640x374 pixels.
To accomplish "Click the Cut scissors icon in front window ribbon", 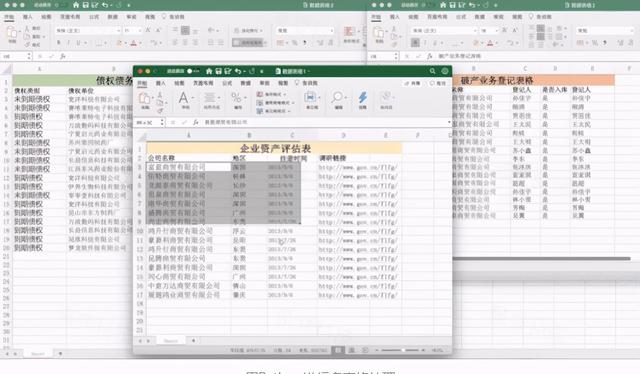I will pos(160,94).
